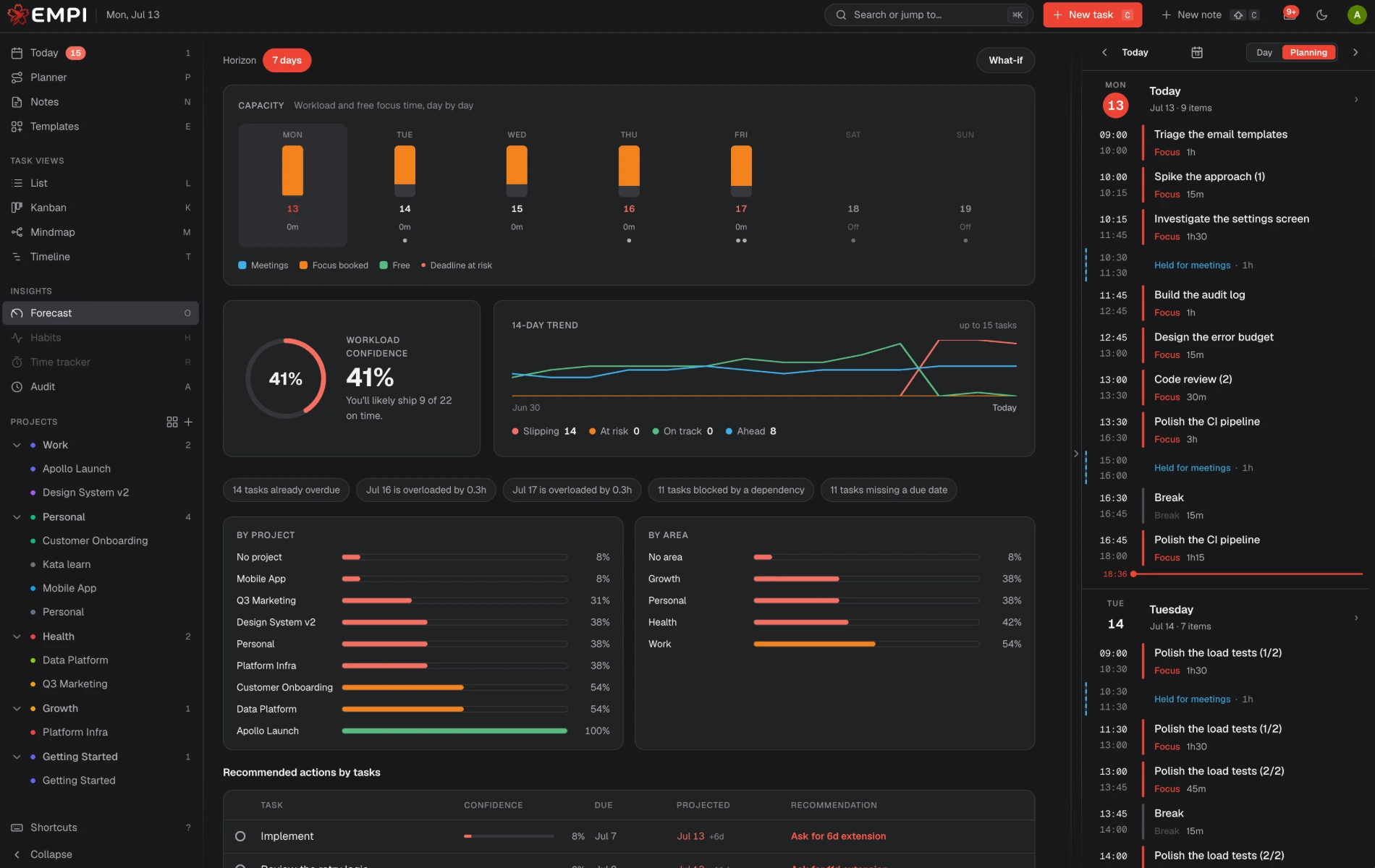Open notifications inbox with 9+ badge
This screenshot has width=1375, height=868.
1290,14
